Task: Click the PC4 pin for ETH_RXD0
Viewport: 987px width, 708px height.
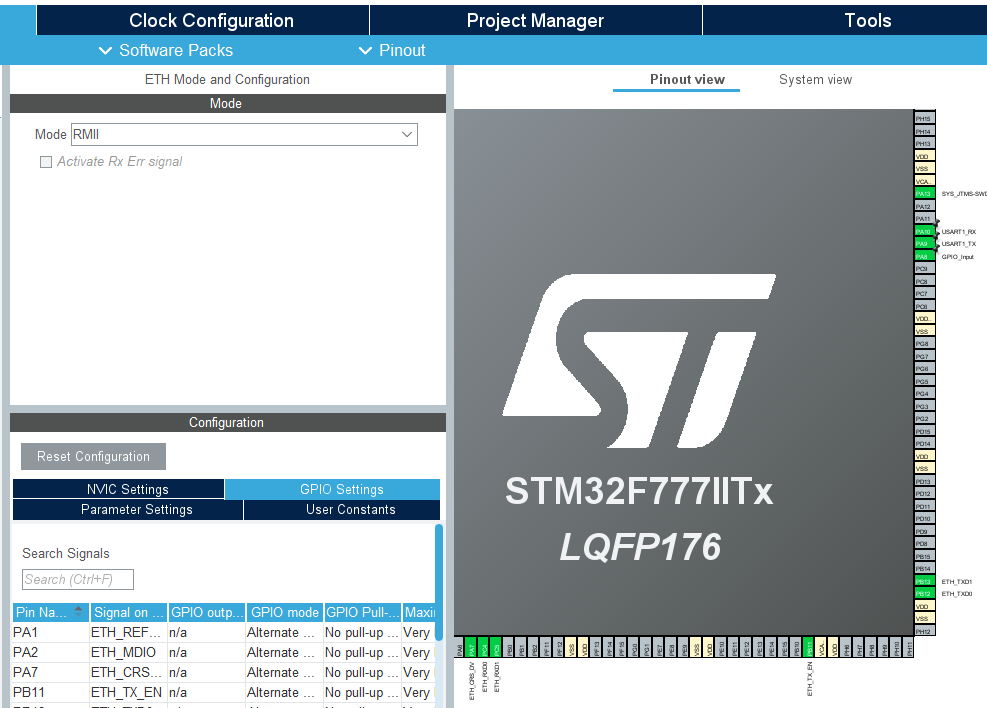Action: 484,647
